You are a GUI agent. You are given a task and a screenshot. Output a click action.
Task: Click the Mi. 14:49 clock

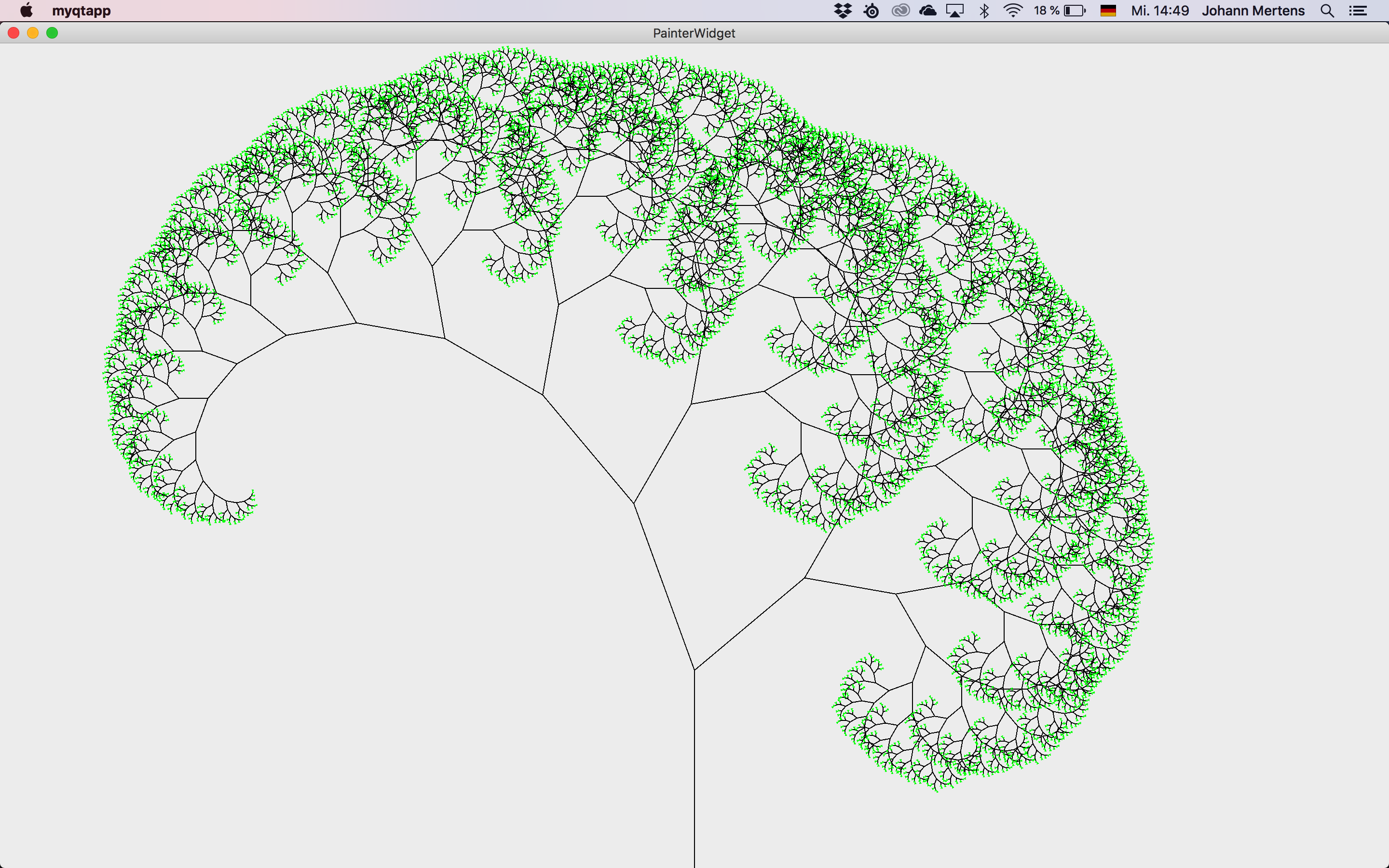point(1159,11)
